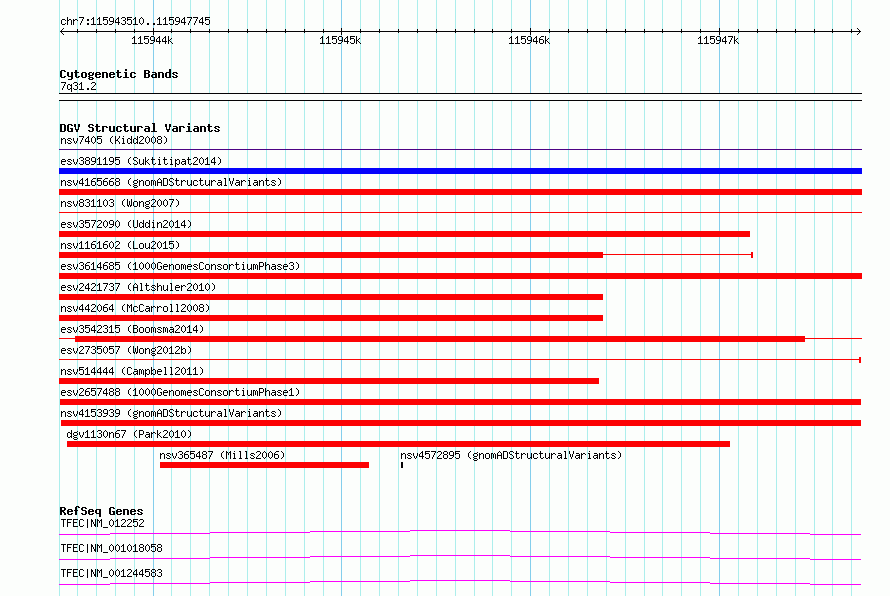Click the 115945k ruler position
Image resolution: width=890 pixels, height=596 pixels.
click(x=340, y=40)
